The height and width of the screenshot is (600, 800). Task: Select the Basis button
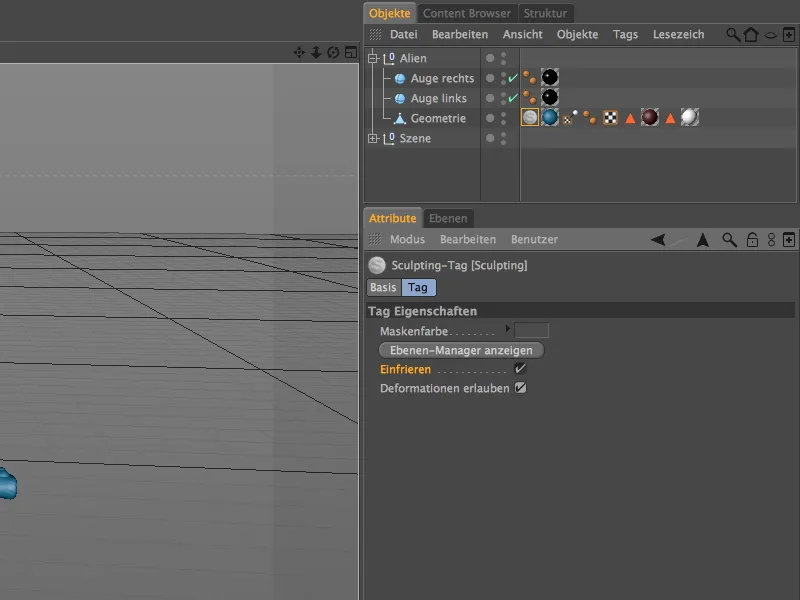tap(383, 287)
